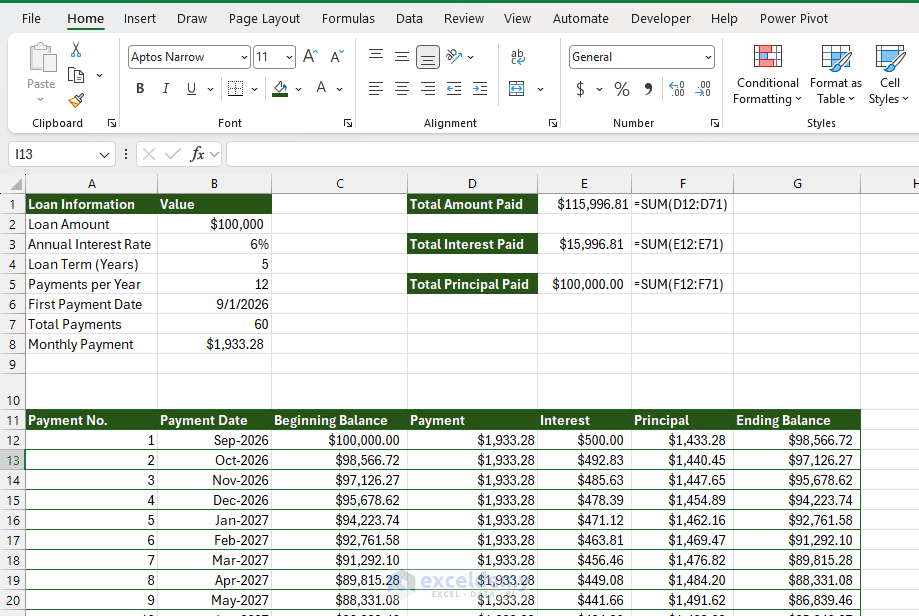This screenshot has height=616, width=919.
Task: Select row 13 header
Action: point(13,461)
